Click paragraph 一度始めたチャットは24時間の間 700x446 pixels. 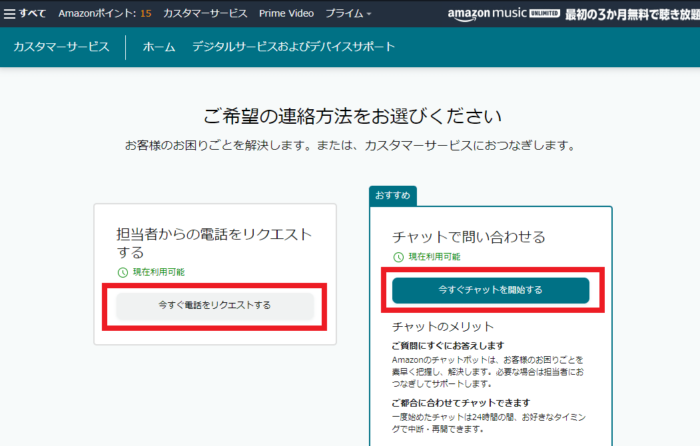489,423
